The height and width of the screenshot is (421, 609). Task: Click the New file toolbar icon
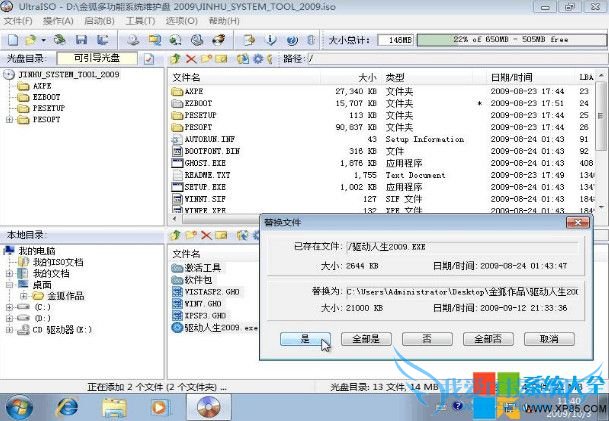coord(13,40)
